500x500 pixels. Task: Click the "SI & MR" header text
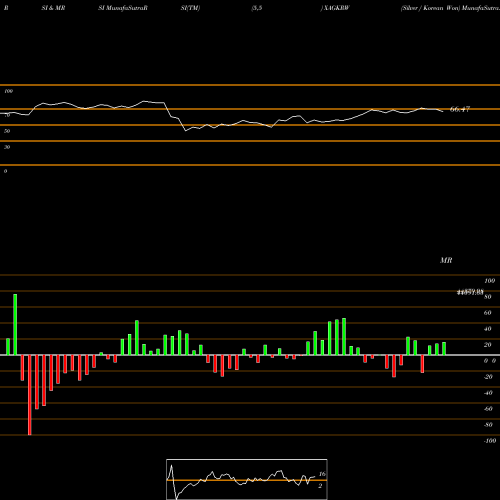coord(53,8)
